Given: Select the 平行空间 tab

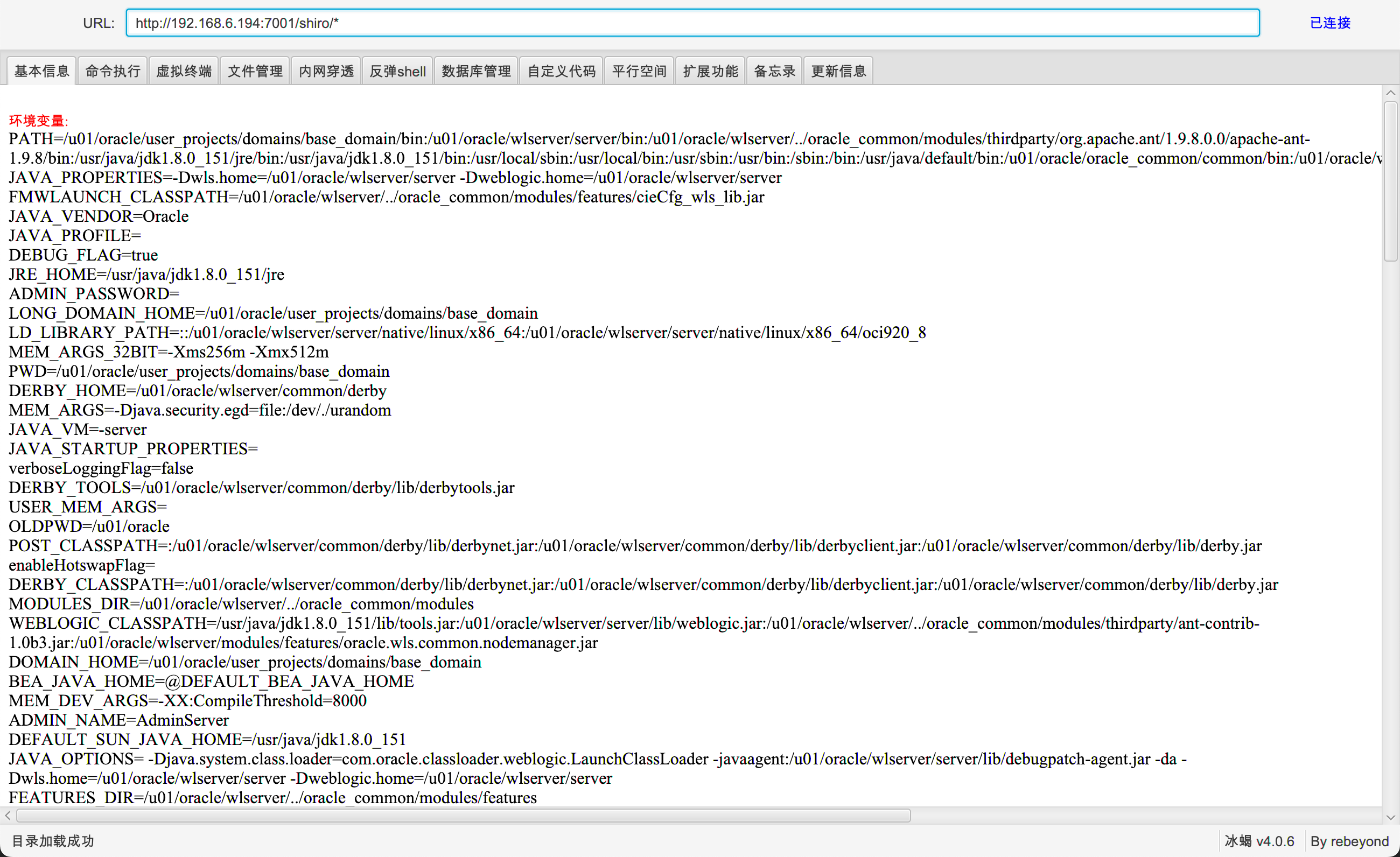Looking at the screenshot, I should 639,71.
